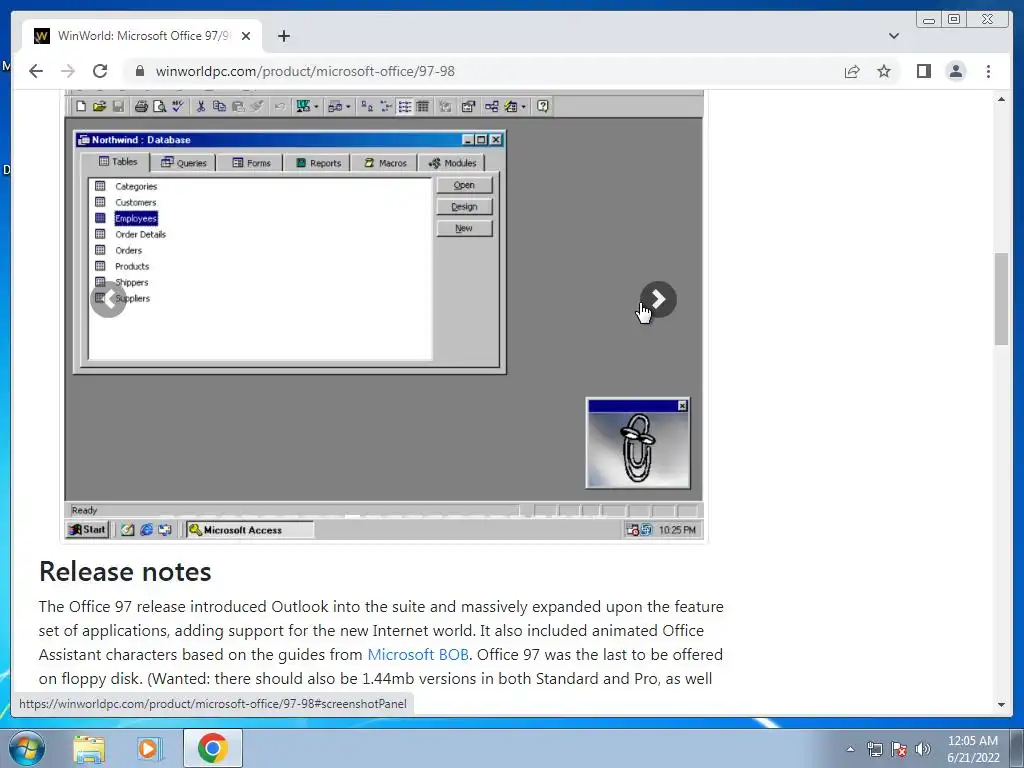1024x768 pixels.
Task: Expand the tab search chevron
Action: (x=894, y=36)
